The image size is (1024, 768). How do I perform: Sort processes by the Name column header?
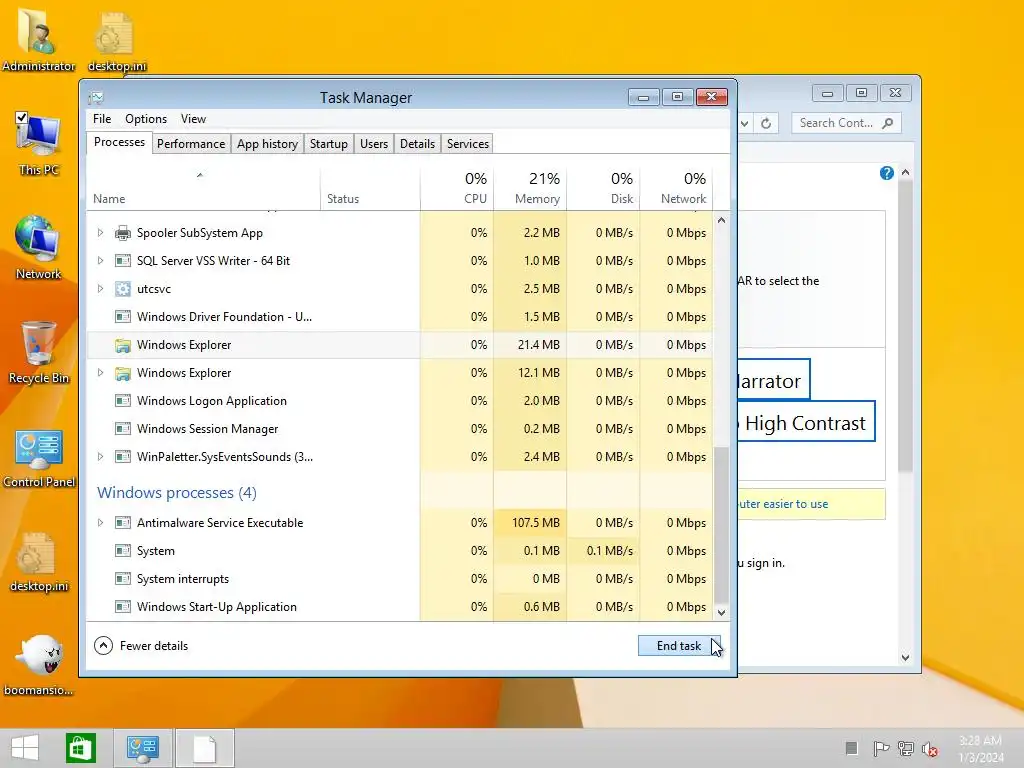(203, 187)
